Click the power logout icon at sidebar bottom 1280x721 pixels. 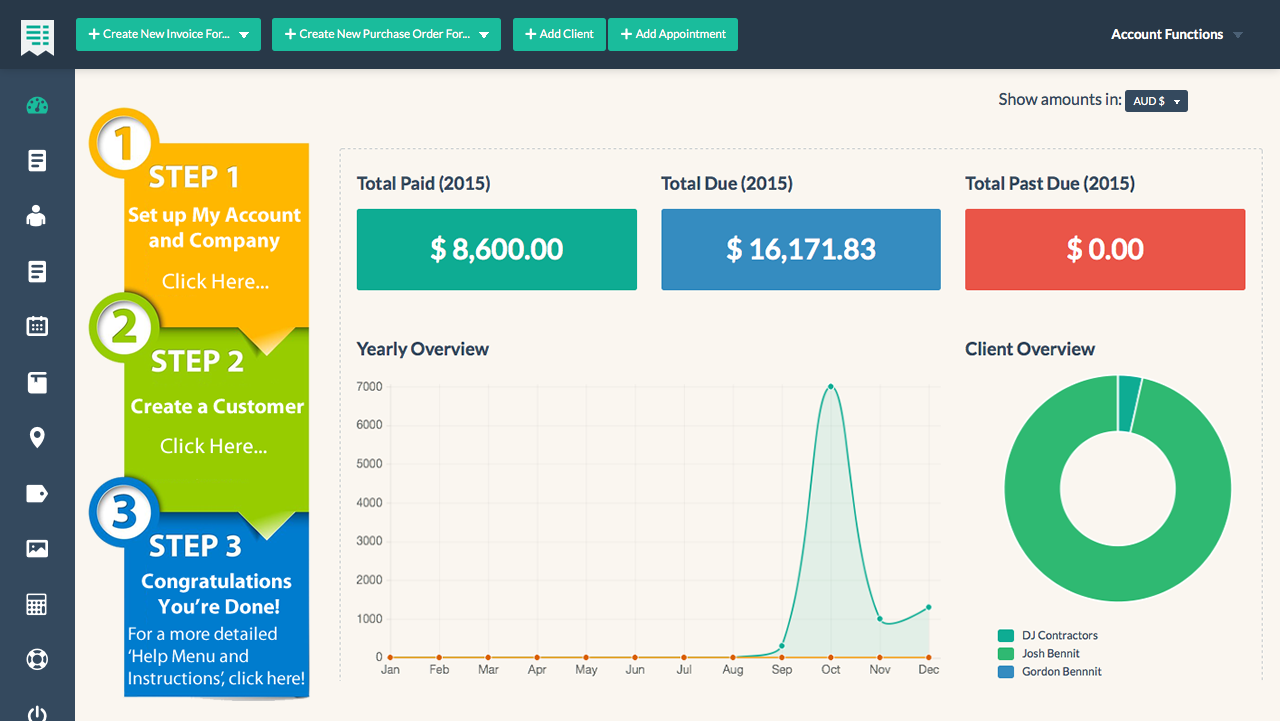tap(36, 711)
